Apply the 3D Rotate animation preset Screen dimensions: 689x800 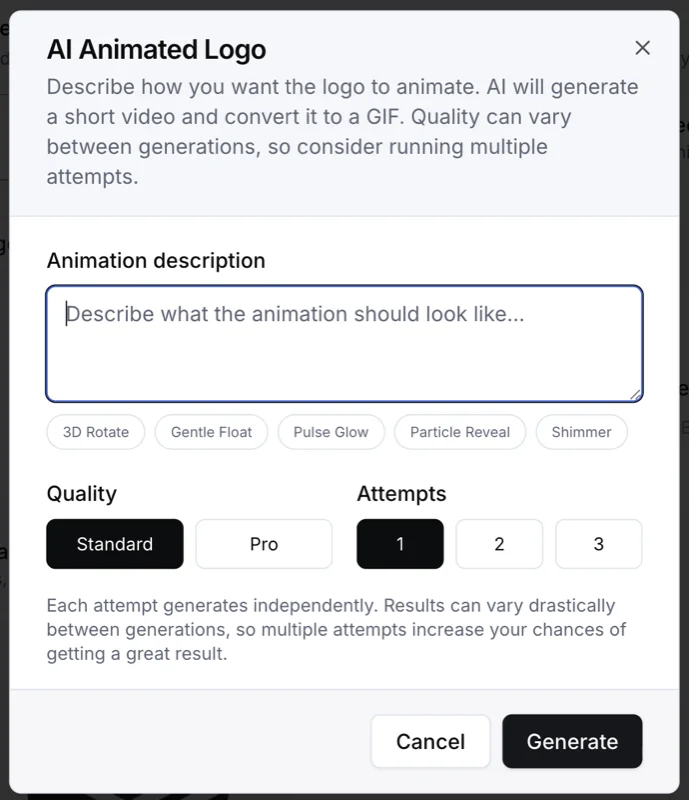pos(95,432)
